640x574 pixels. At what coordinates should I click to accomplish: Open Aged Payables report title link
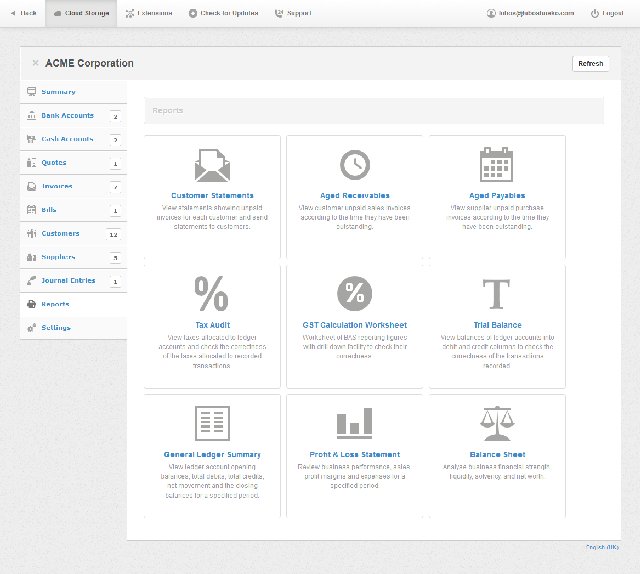coord(497,196)
